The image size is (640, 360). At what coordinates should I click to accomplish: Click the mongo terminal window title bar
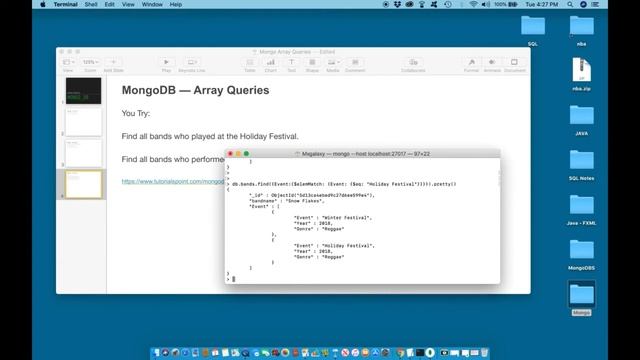pyautogui.click(x=362, y=154)
